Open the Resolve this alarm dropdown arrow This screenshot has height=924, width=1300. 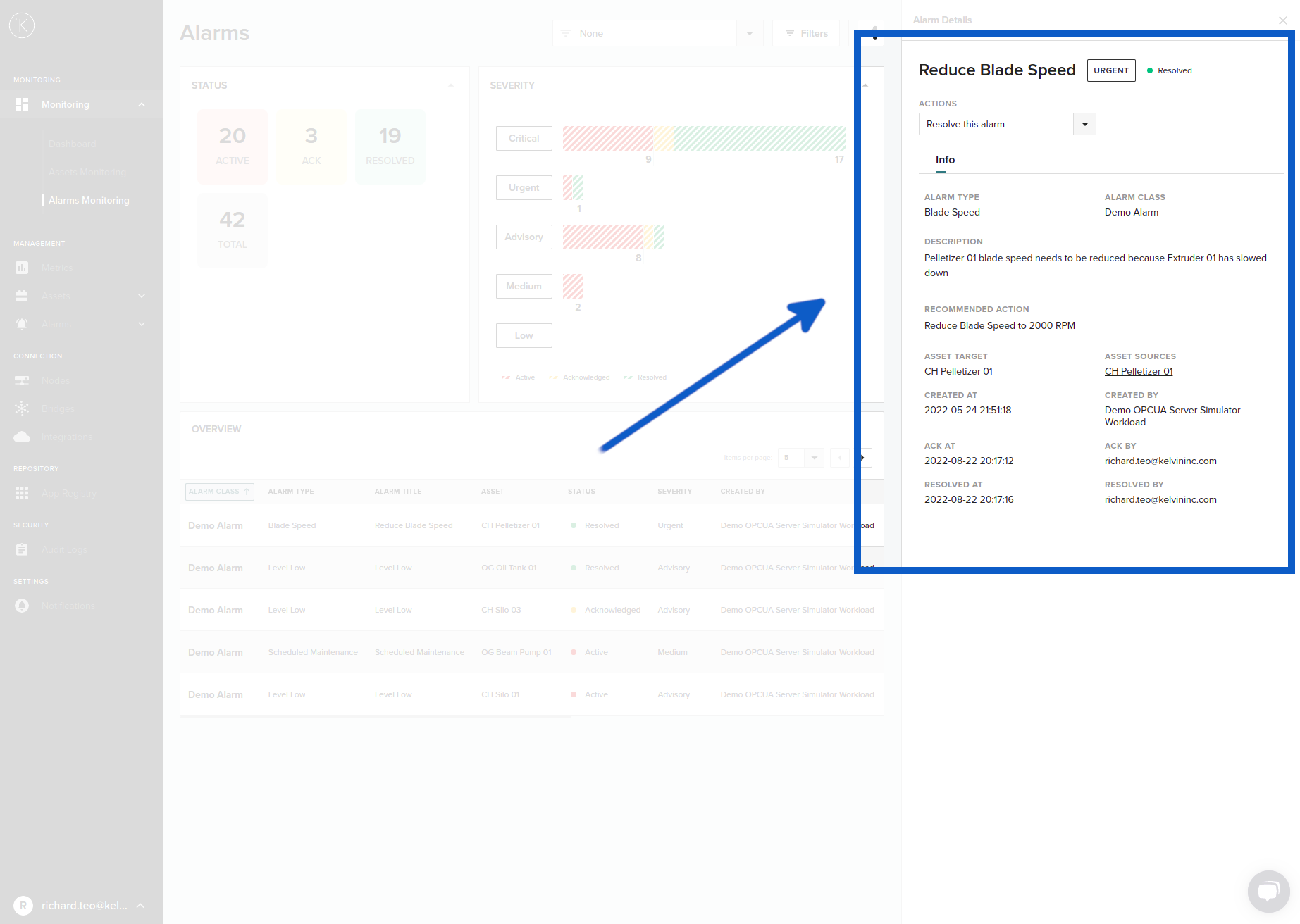point(1084,124)
